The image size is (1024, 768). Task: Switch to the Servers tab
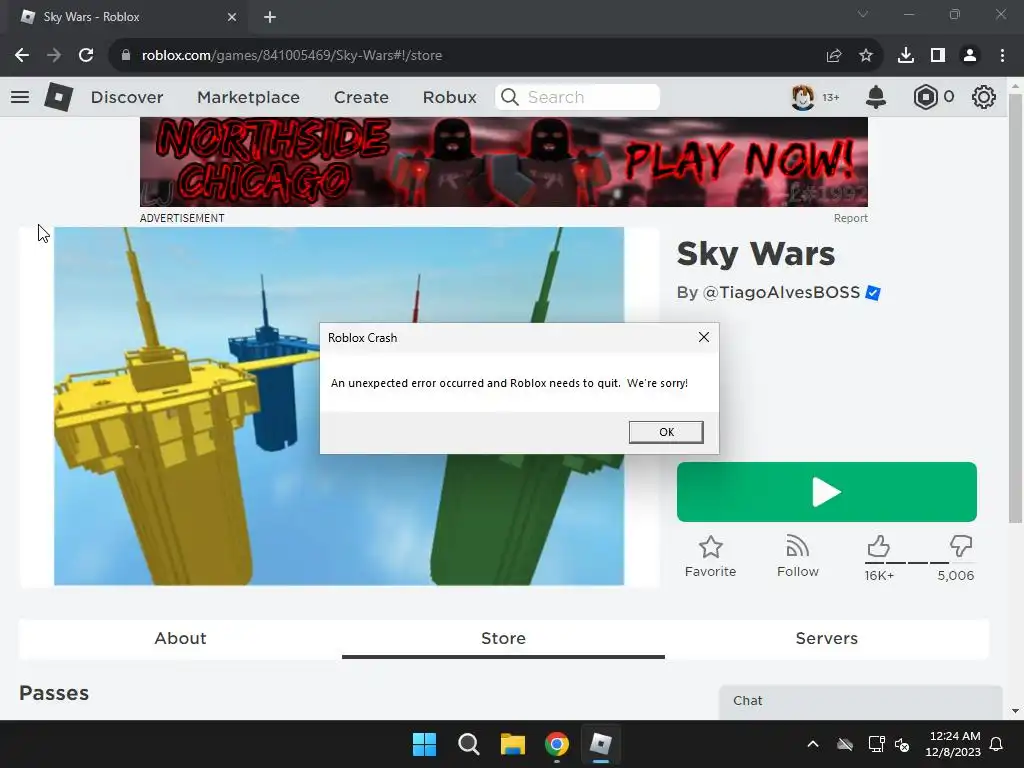827,638
